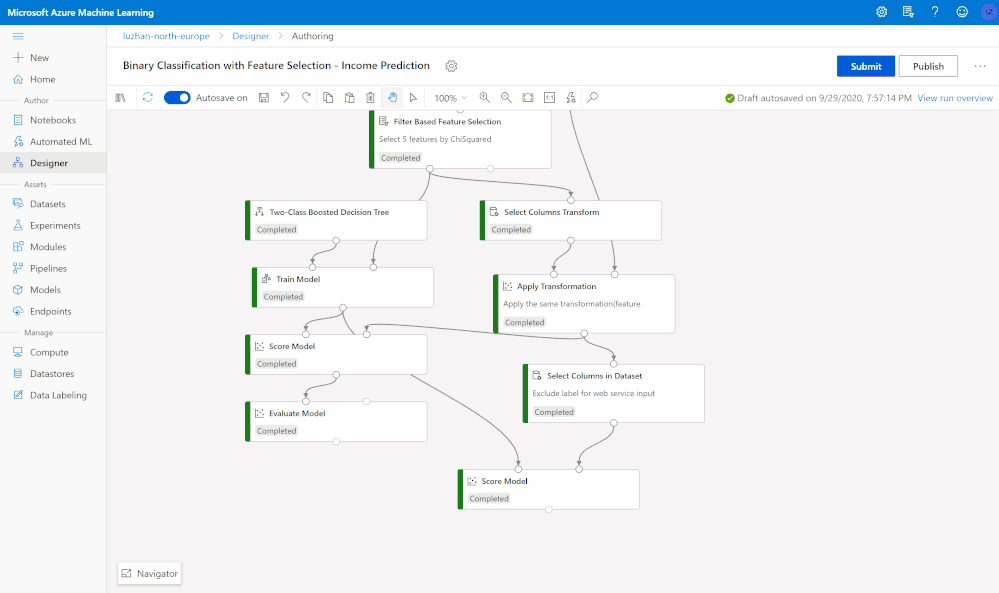999x593 pixels.
Task: Fit the pipeline to screen
Action: point(528,97)
